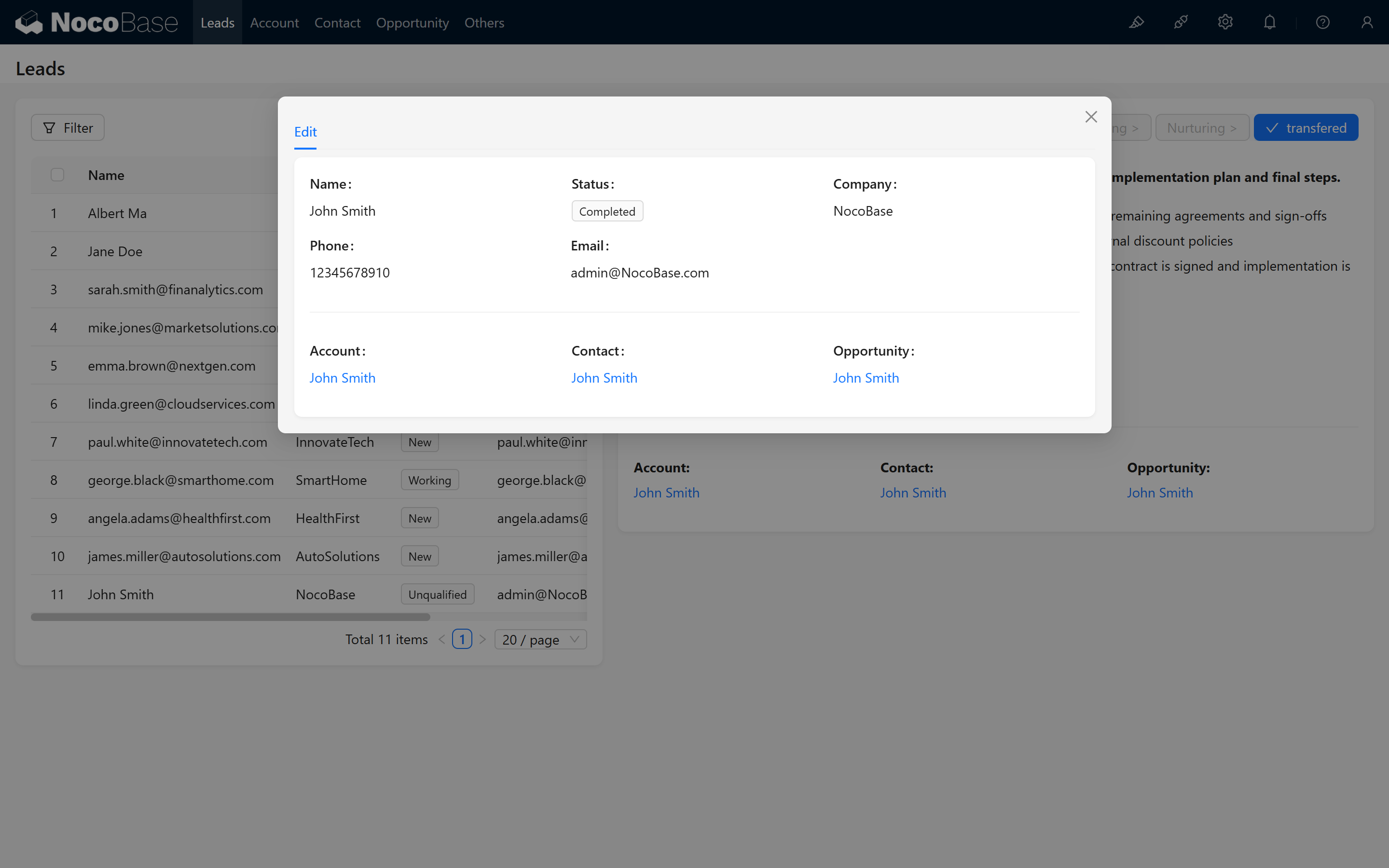Open the help question mark icon

(1322, 22)
